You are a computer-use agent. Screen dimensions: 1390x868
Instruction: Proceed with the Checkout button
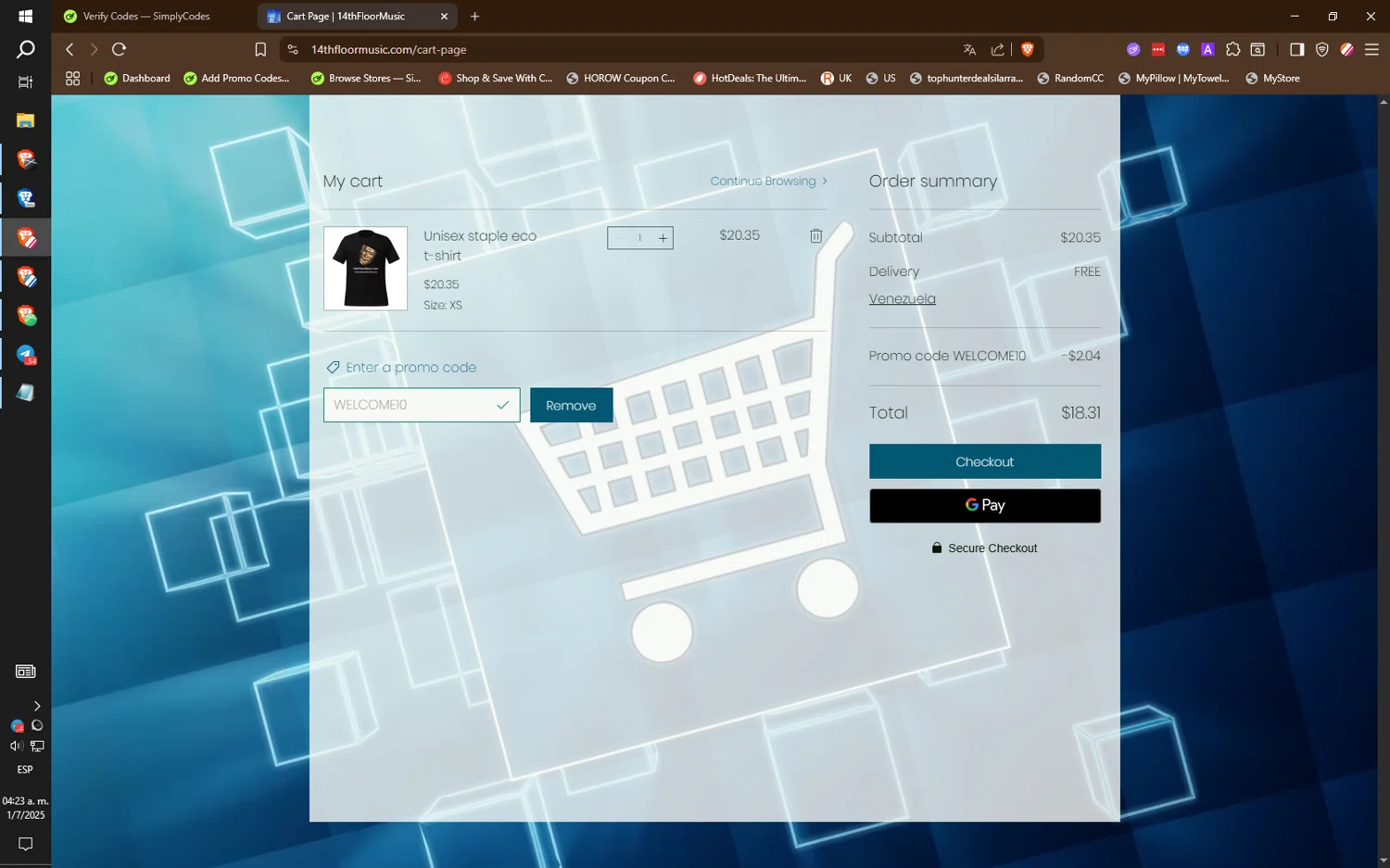click(x=984, y=461)
